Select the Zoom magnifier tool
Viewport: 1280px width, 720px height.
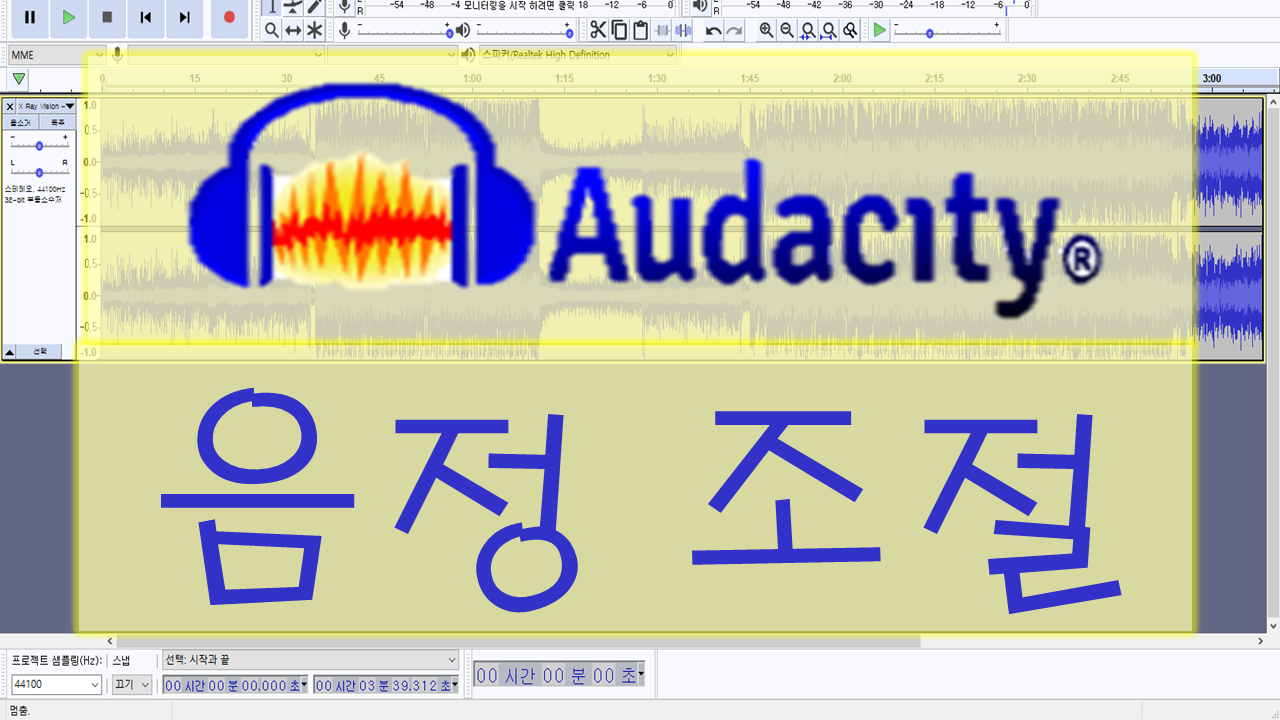pyautogui.click(x=271, y=30)
